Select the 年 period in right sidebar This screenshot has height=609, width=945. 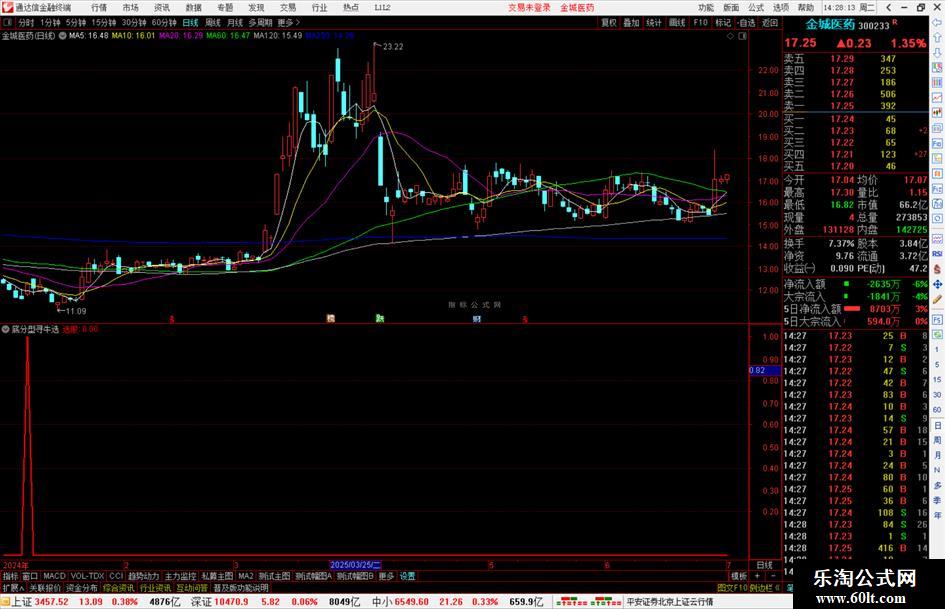[937, 516]
